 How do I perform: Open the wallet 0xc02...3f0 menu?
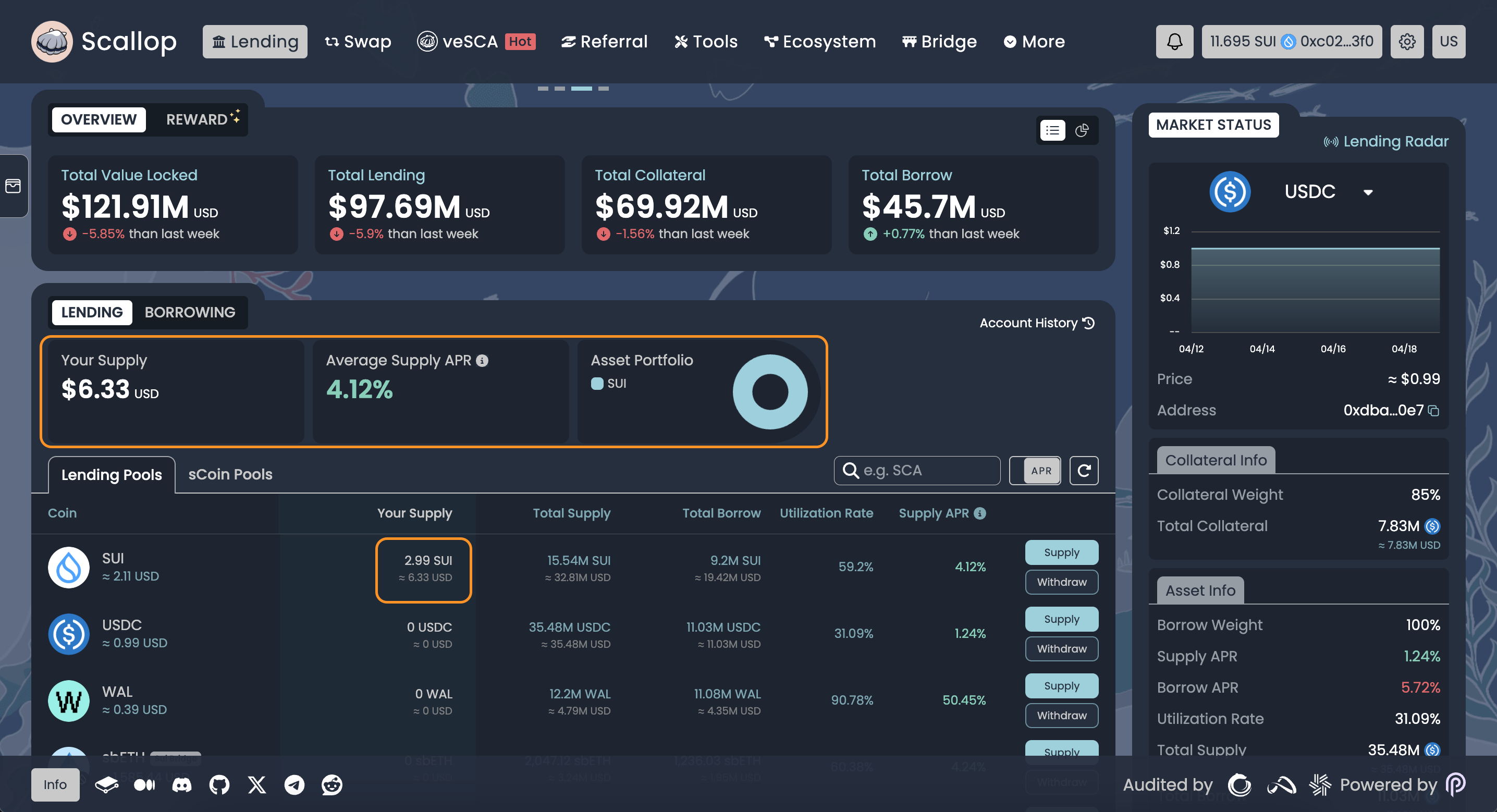pyautogui.click(x=1291, y=41)
